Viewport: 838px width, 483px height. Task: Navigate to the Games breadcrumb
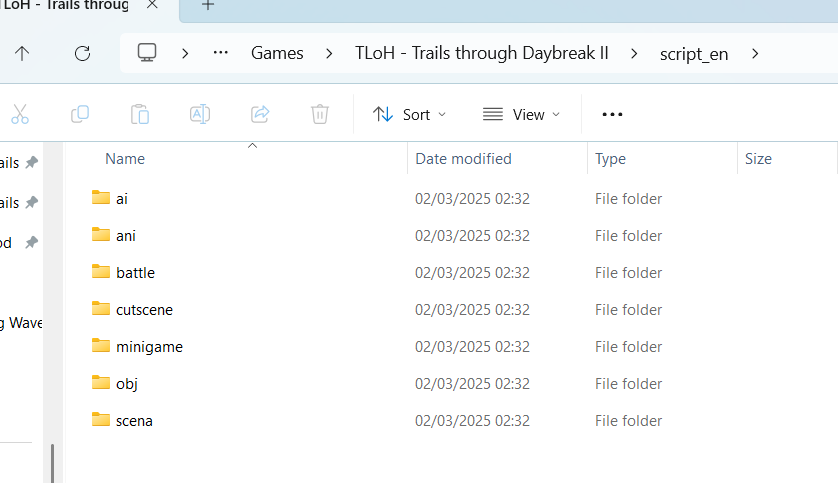pos(277,53)
